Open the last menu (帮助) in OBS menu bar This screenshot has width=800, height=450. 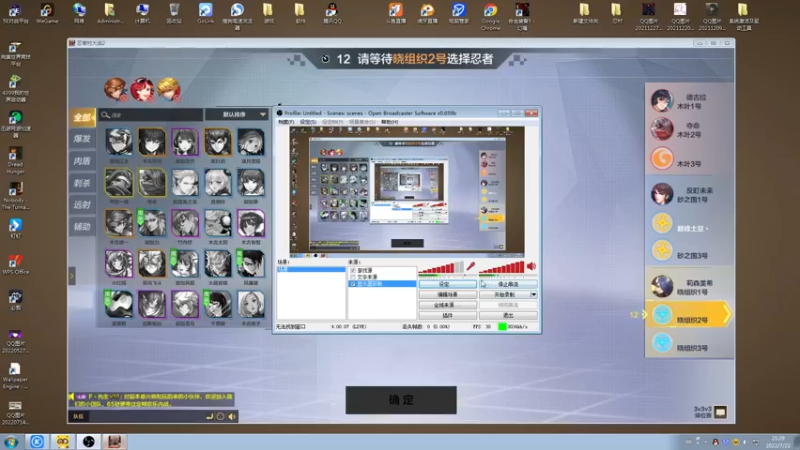[x=389, y=122]
